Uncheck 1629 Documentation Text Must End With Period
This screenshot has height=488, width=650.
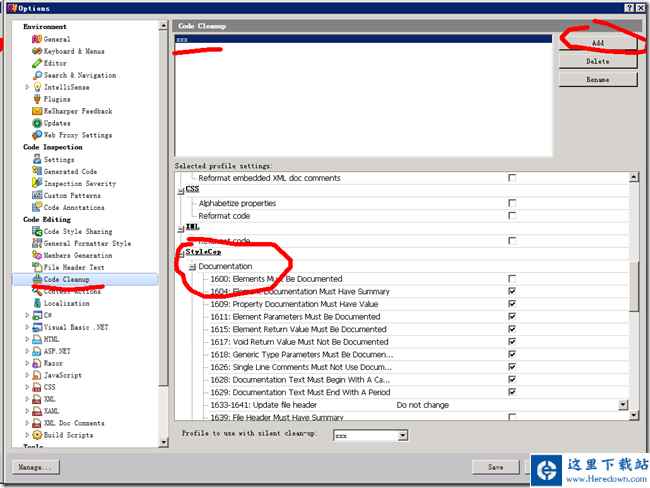coord(512,392)
